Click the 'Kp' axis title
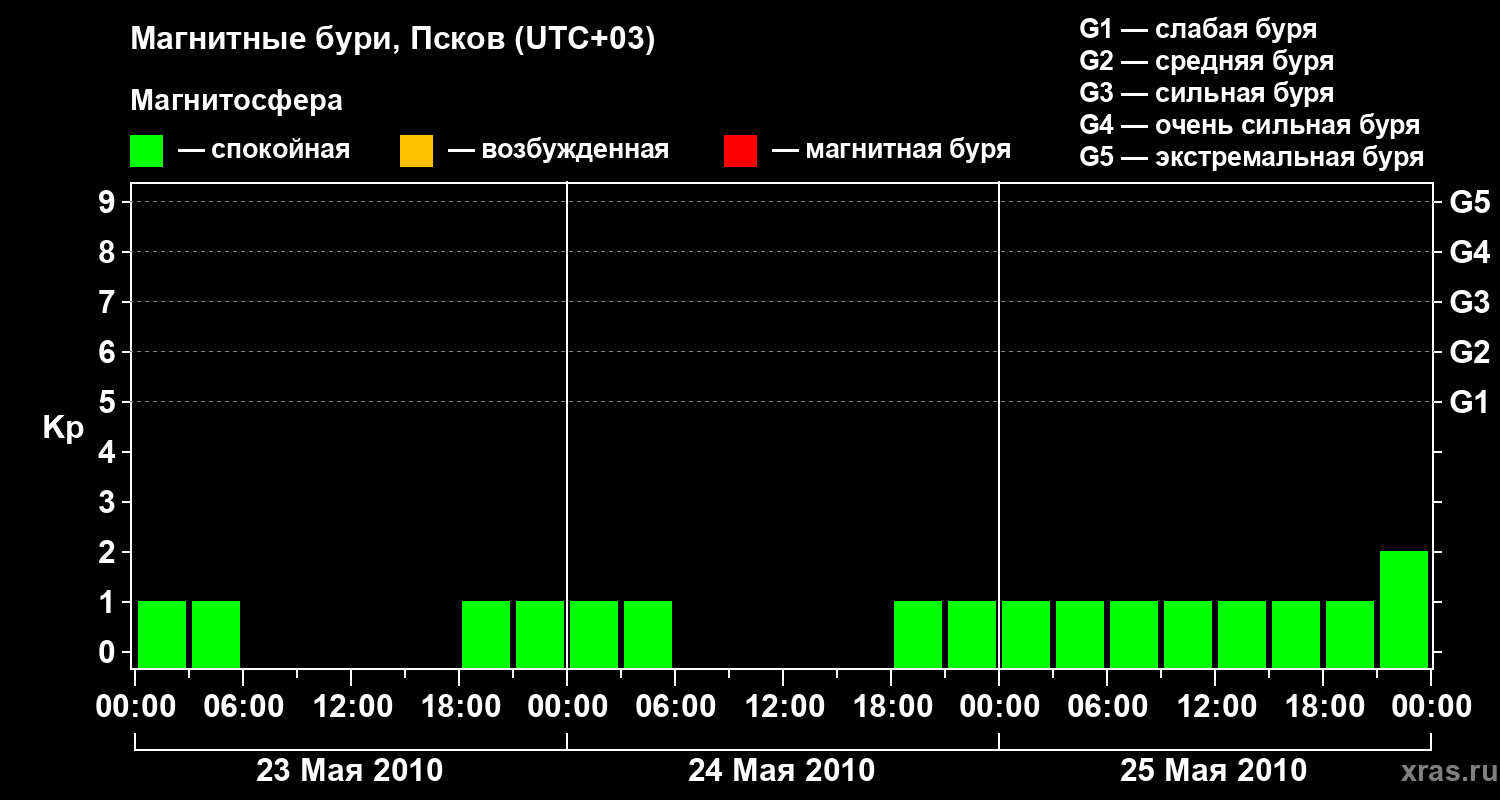The image size is (1500, 800). tap(63, 428)
